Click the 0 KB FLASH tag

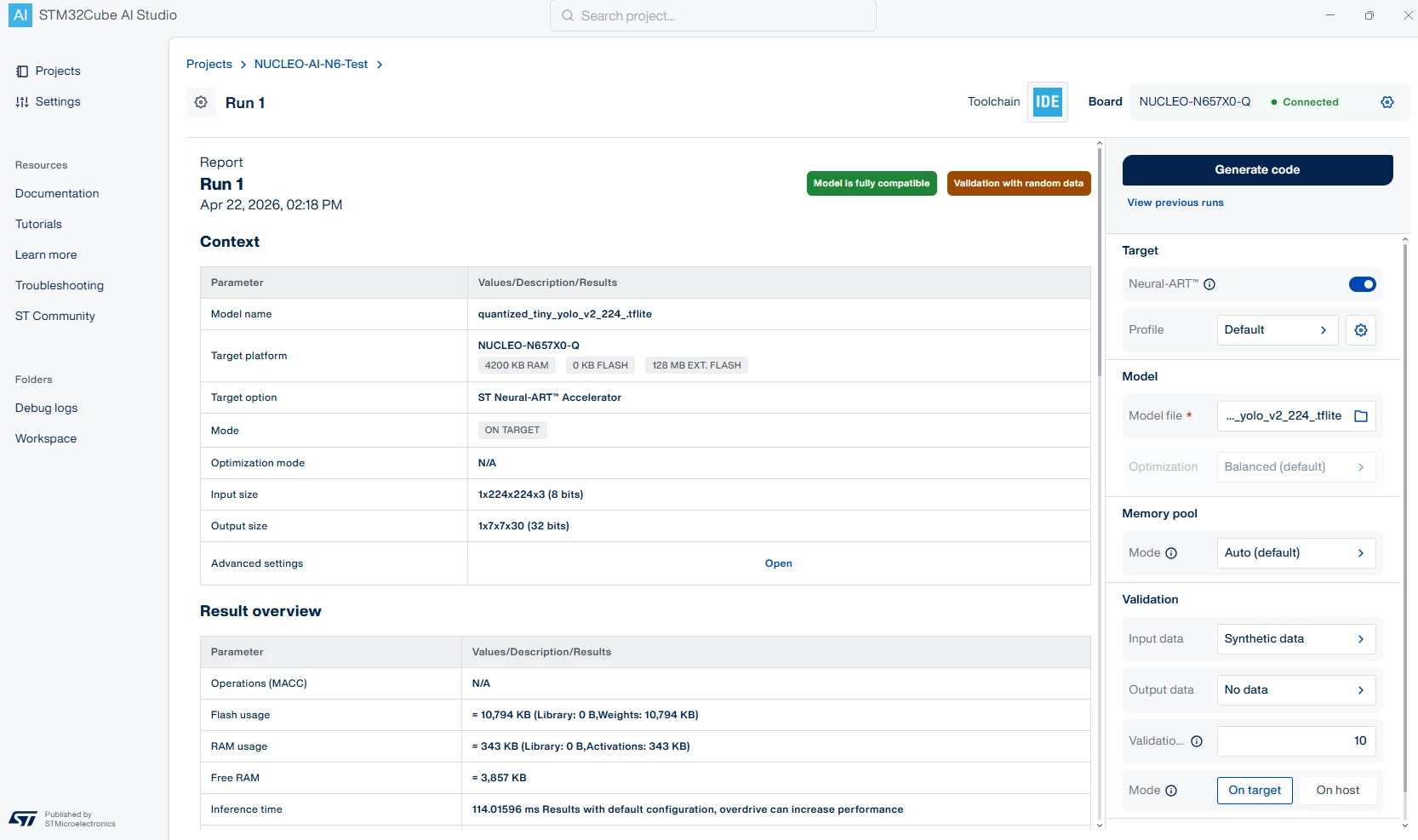click(600, 366)
